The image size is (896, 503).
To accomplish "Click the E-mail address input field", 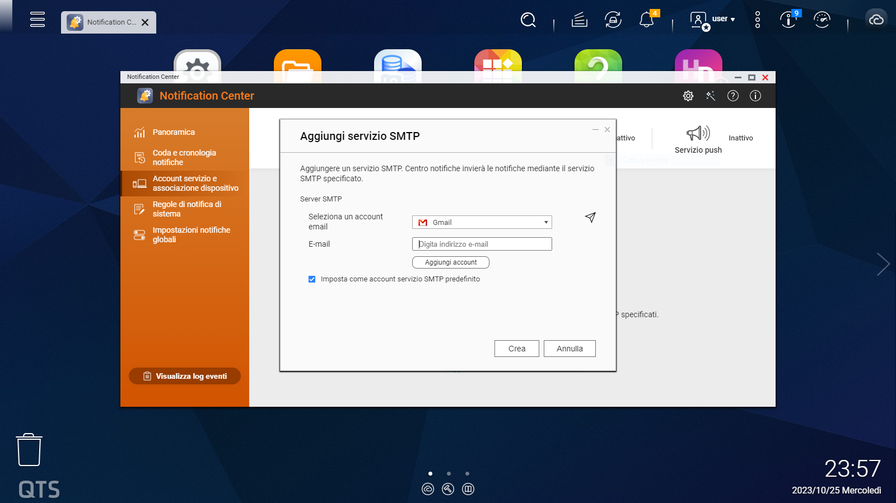I will 482,244.
